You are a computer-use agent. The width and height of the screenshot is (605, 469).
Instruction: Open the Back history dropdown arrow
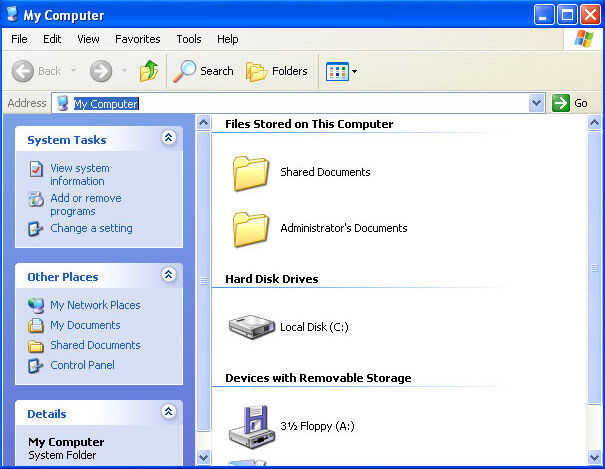[73, 71]
